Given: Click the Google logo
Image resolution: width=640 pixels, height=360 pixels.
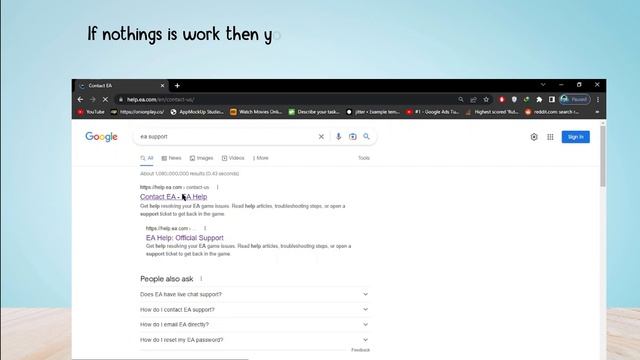Looking at the screenshot, I should tap(101, 137).
